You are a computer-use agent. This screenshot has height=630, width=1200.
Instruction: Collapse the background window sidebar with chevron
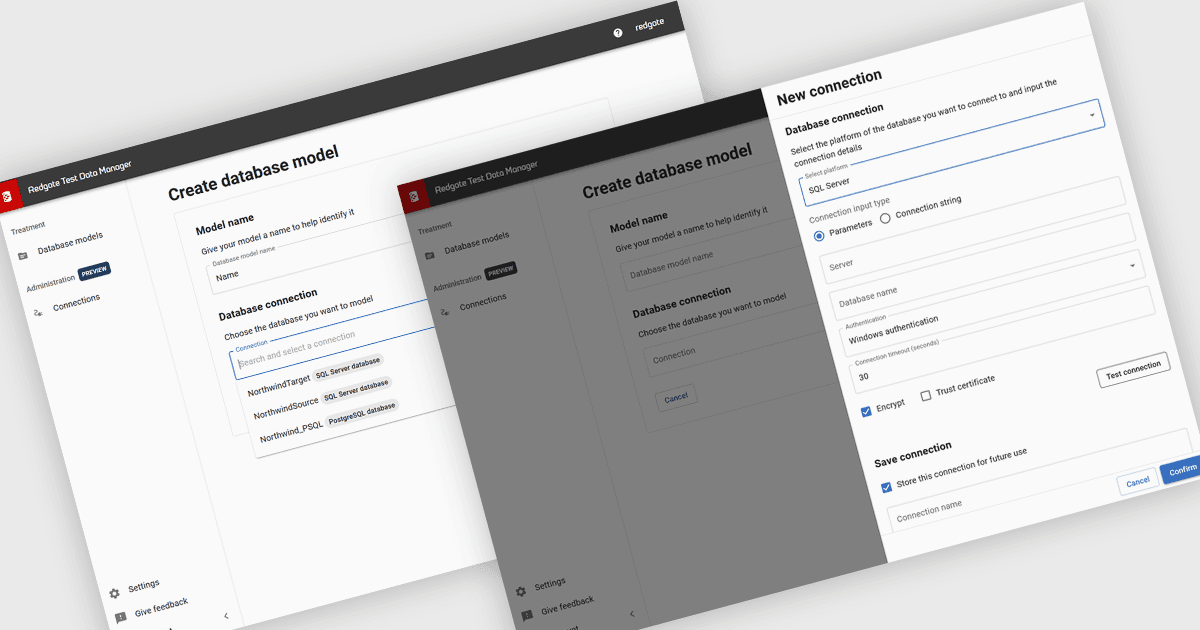225,616
